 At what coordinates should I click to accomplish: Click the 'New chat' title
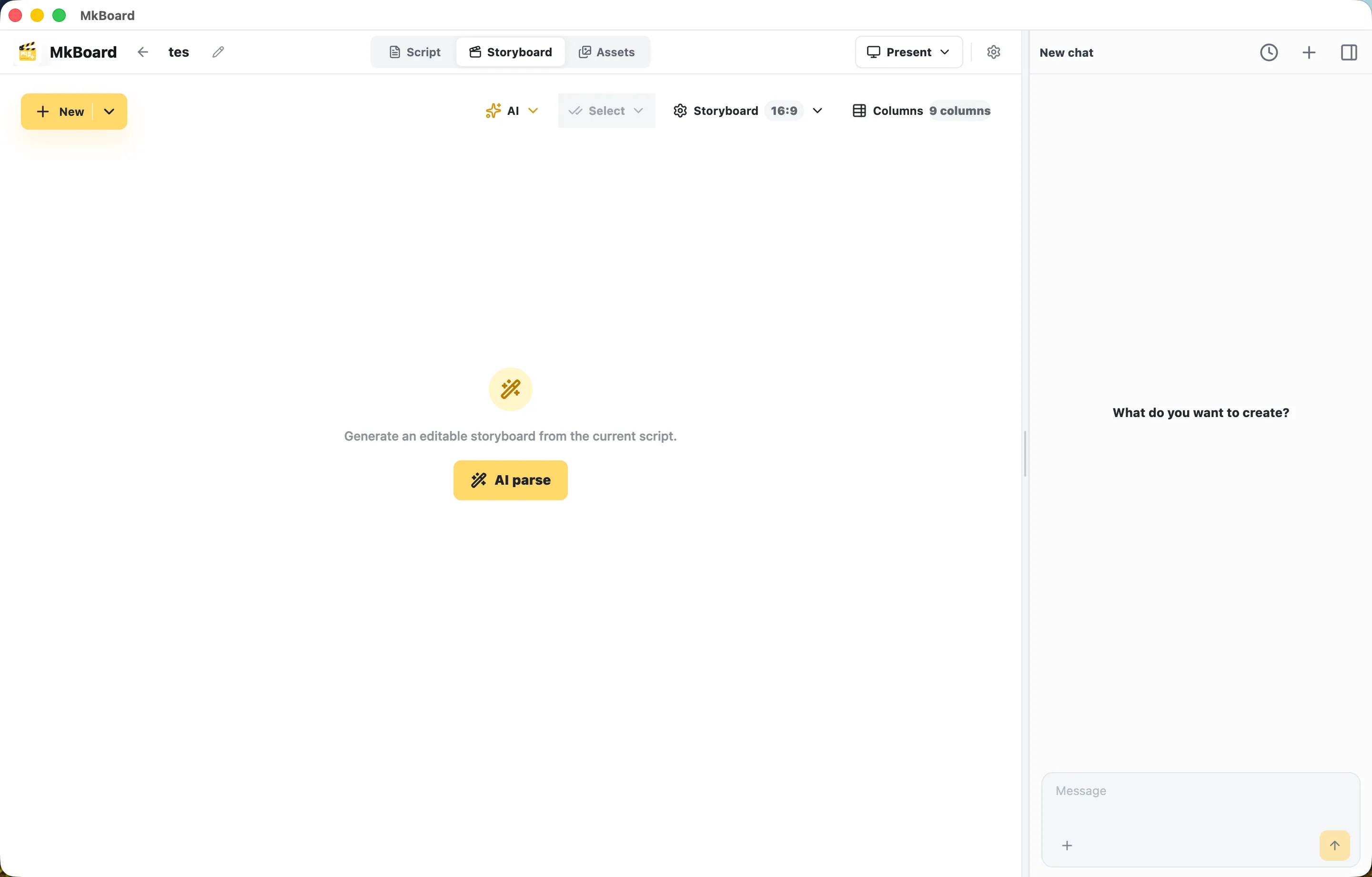click(1067, 52)
